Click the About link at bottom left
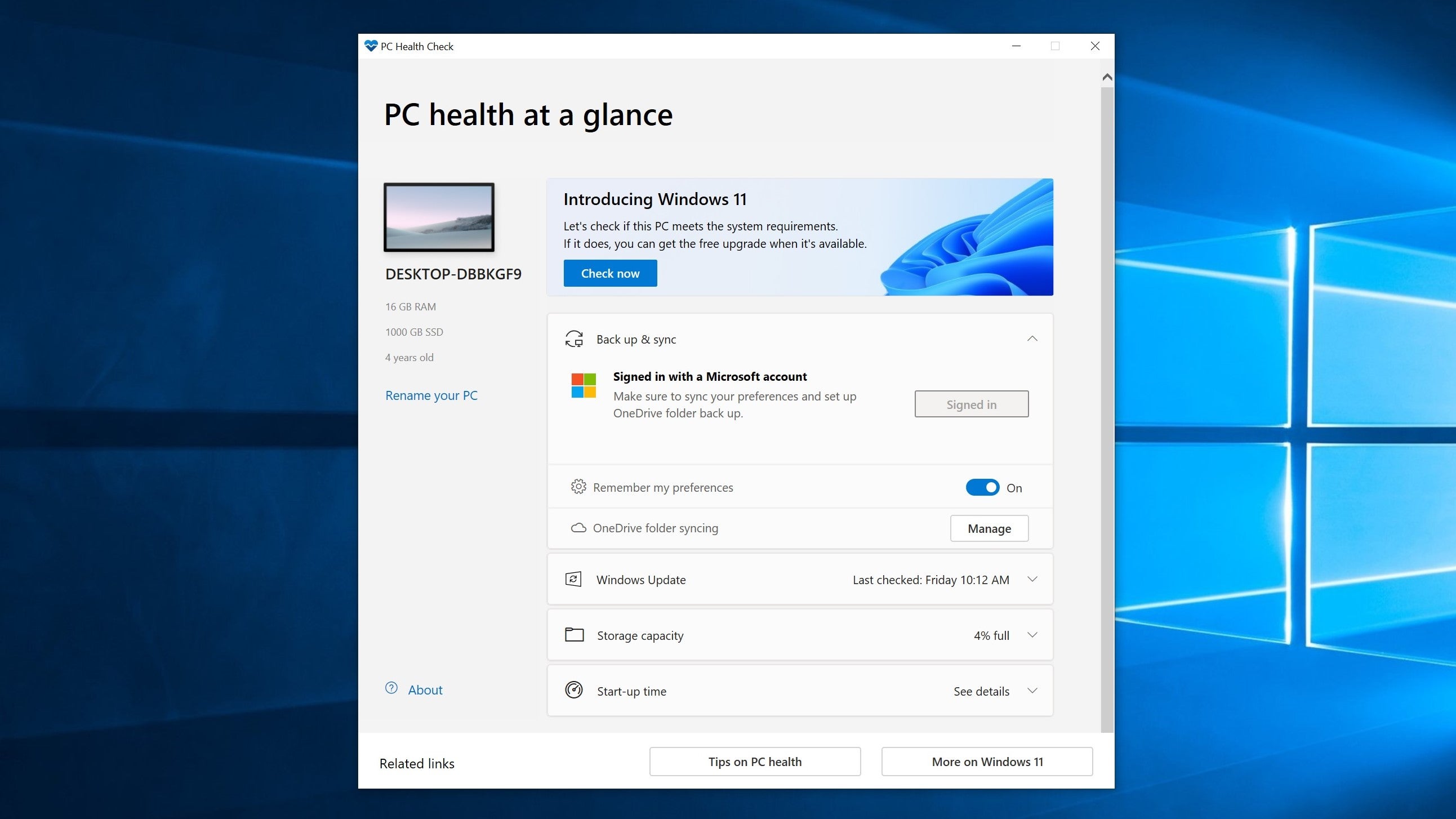 pyautogui.click(x=425, y=689)
